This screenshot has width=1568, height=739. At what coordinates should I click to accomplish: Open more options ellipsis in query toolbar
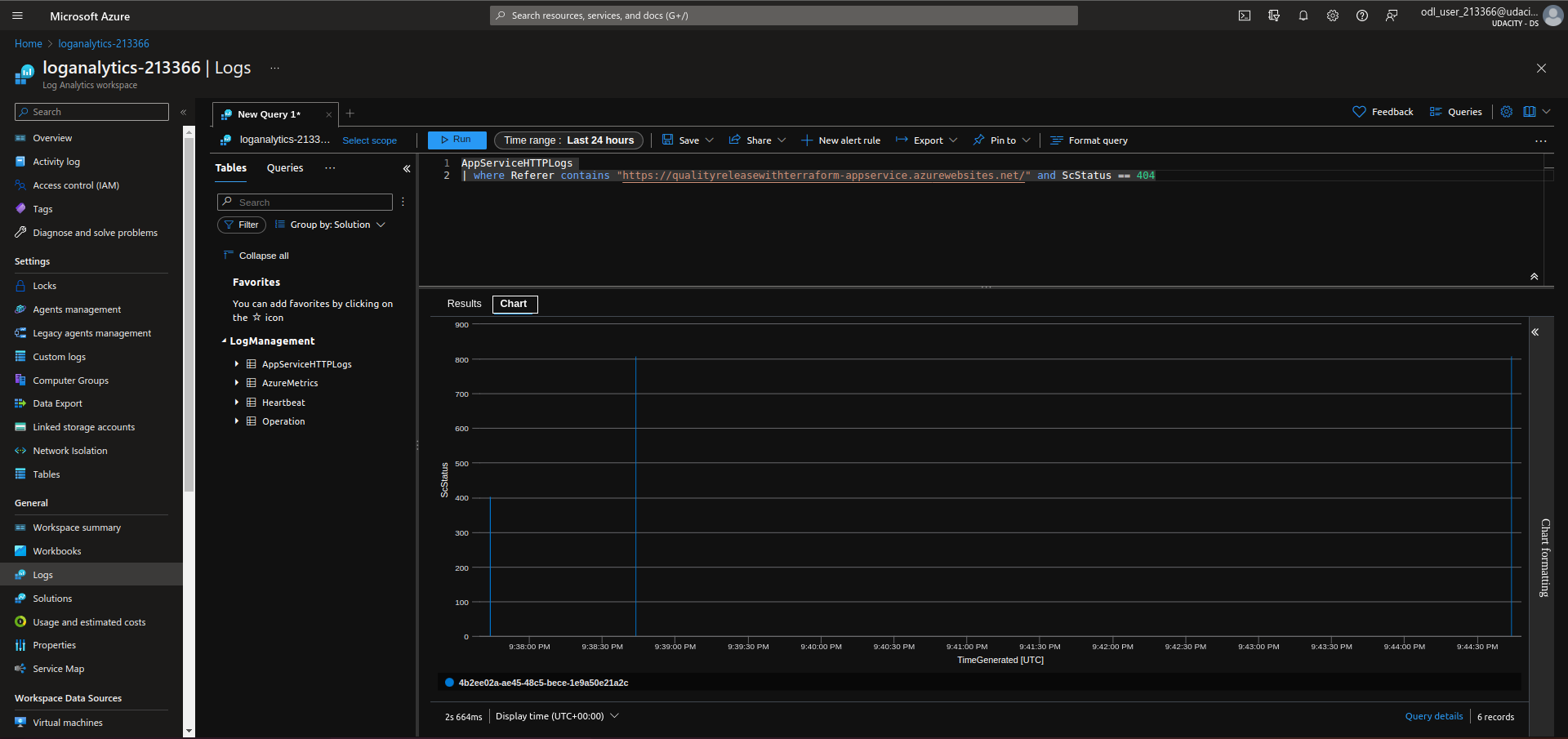[1541, 141]
